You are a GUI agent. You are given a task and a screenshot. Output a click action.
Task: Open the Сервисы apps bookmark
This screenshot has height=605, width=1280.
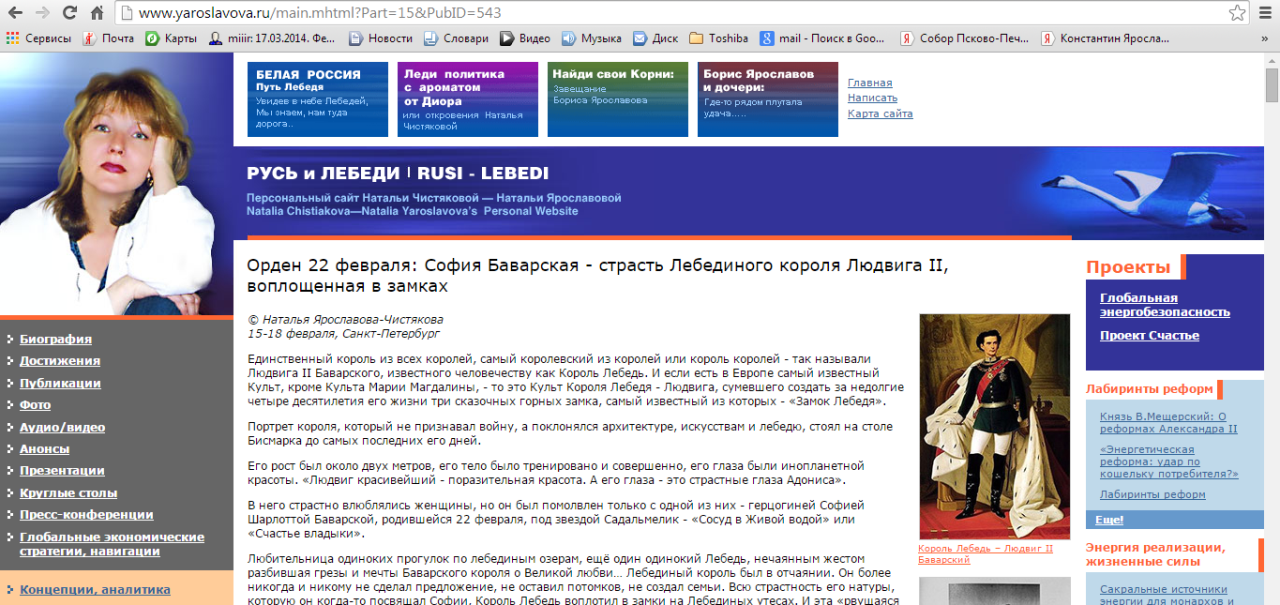pyautogui.click(x=39, y=38)
